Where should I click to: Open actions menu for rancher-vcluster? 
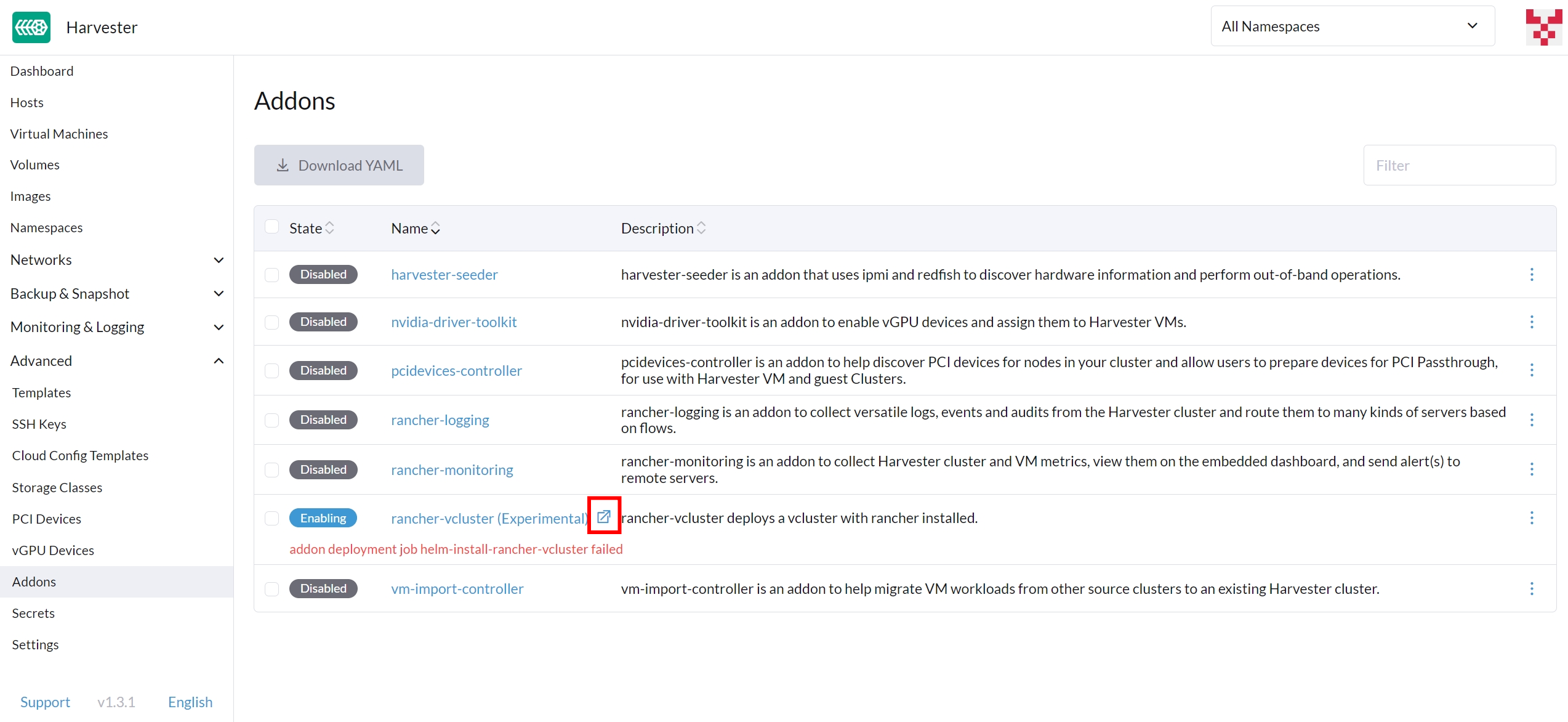[1532, 518]
